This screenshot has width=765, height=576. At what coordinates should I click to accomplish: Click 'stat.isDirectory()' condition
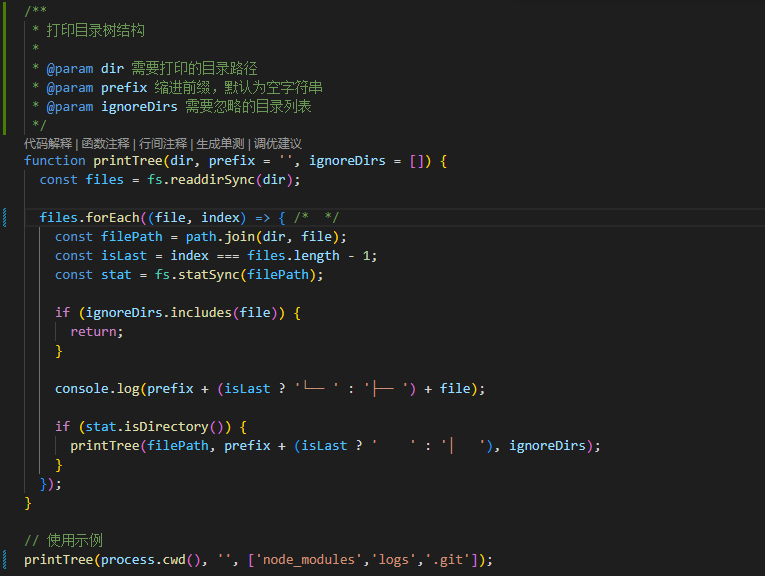[154, 427]
